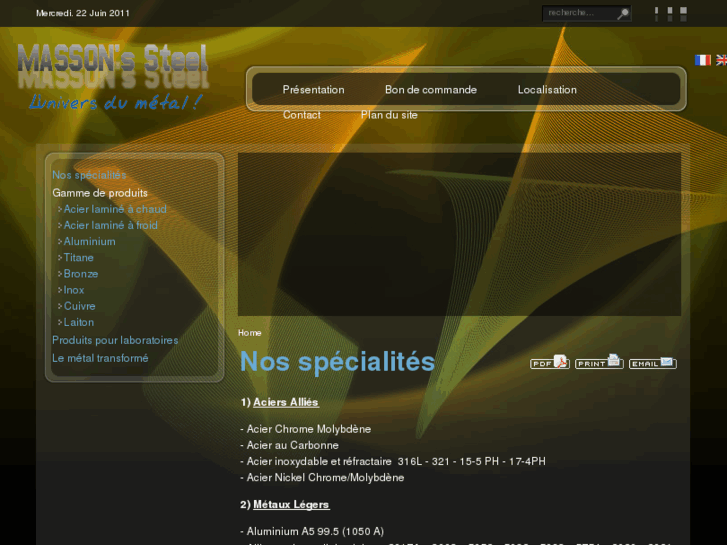Select Nos spécialités in sidebar
Viewport: 727px width, 545px height.
(89, 175)
